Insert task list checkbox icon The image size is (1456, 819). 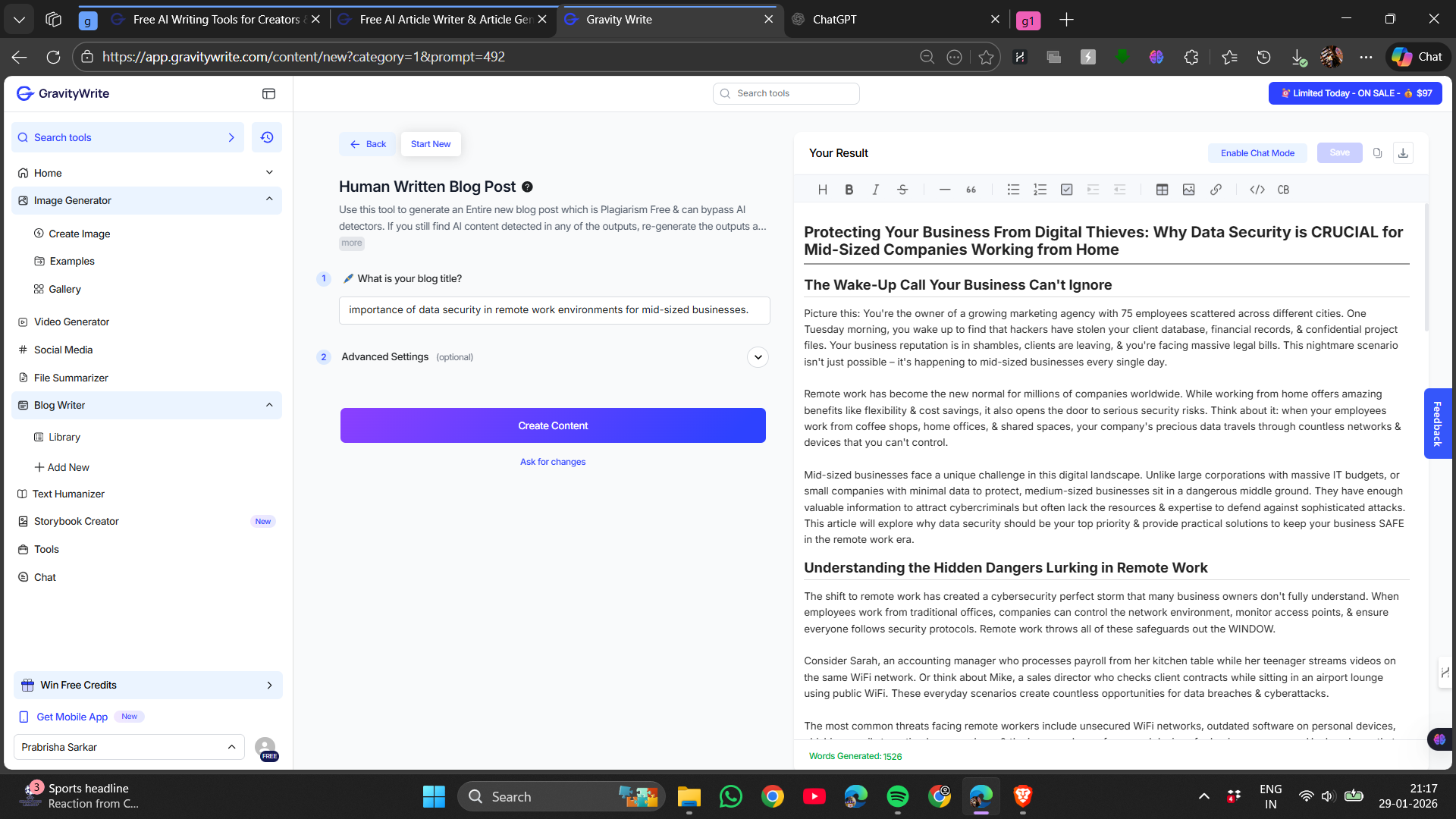[x=1066, y=190]
